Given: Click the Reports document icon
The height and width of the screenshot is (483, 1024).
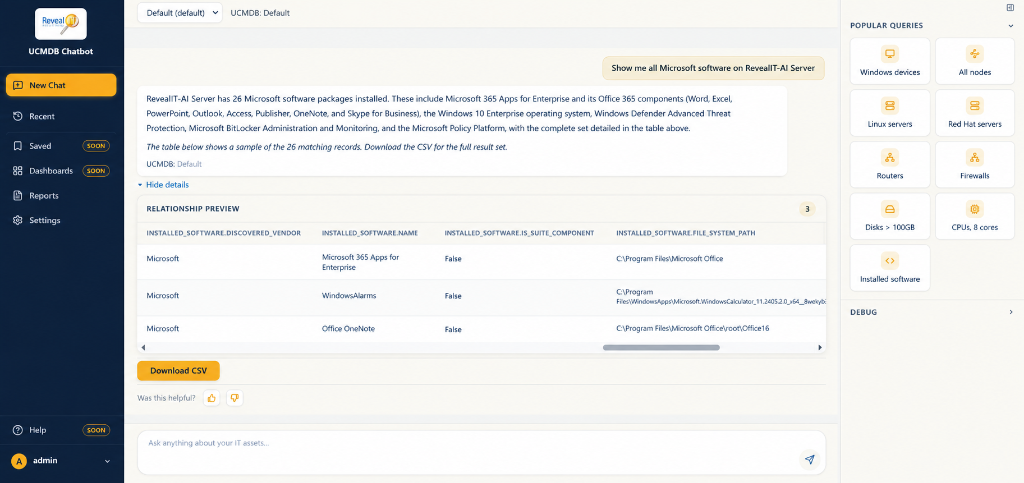Looking at the screenshot, I should [18, 196].
